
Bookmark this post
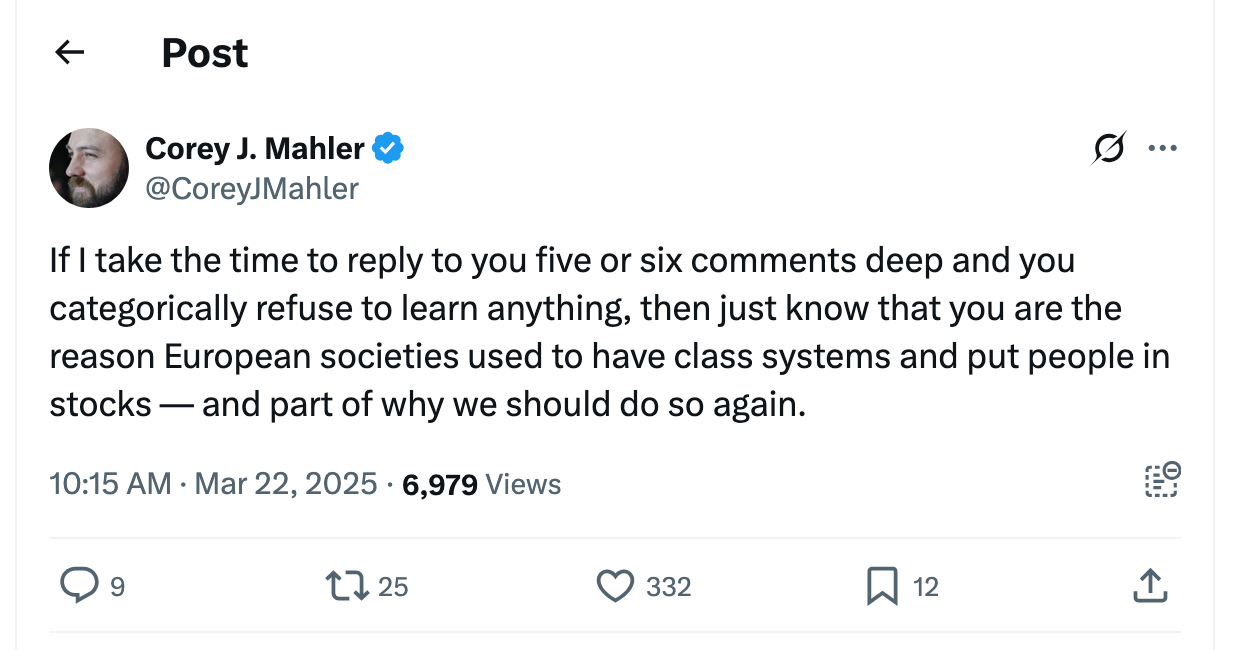tap(882, 586)
